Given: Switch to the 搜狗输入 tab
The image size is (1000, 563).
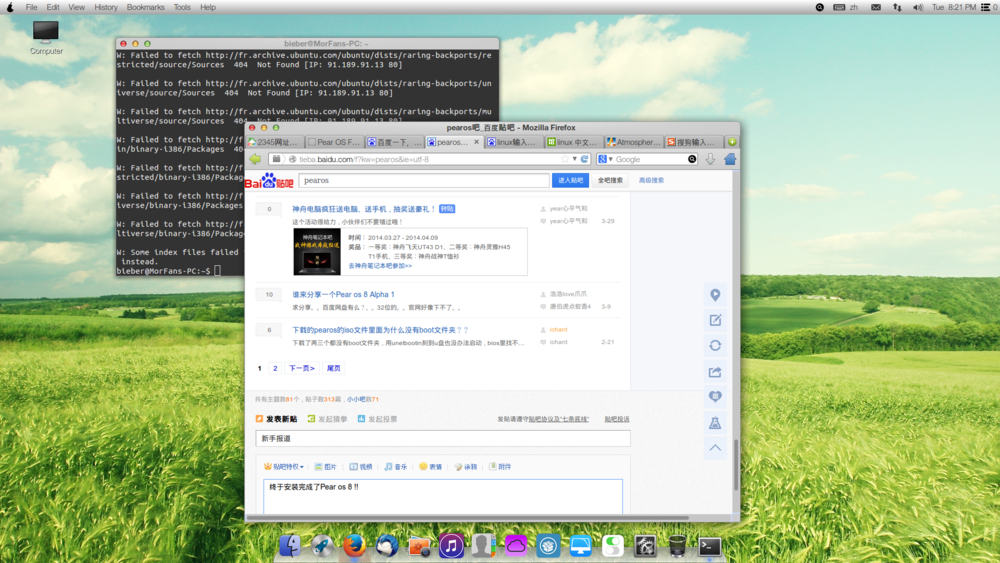Looking at the screenshot, I should click(694, 142).
